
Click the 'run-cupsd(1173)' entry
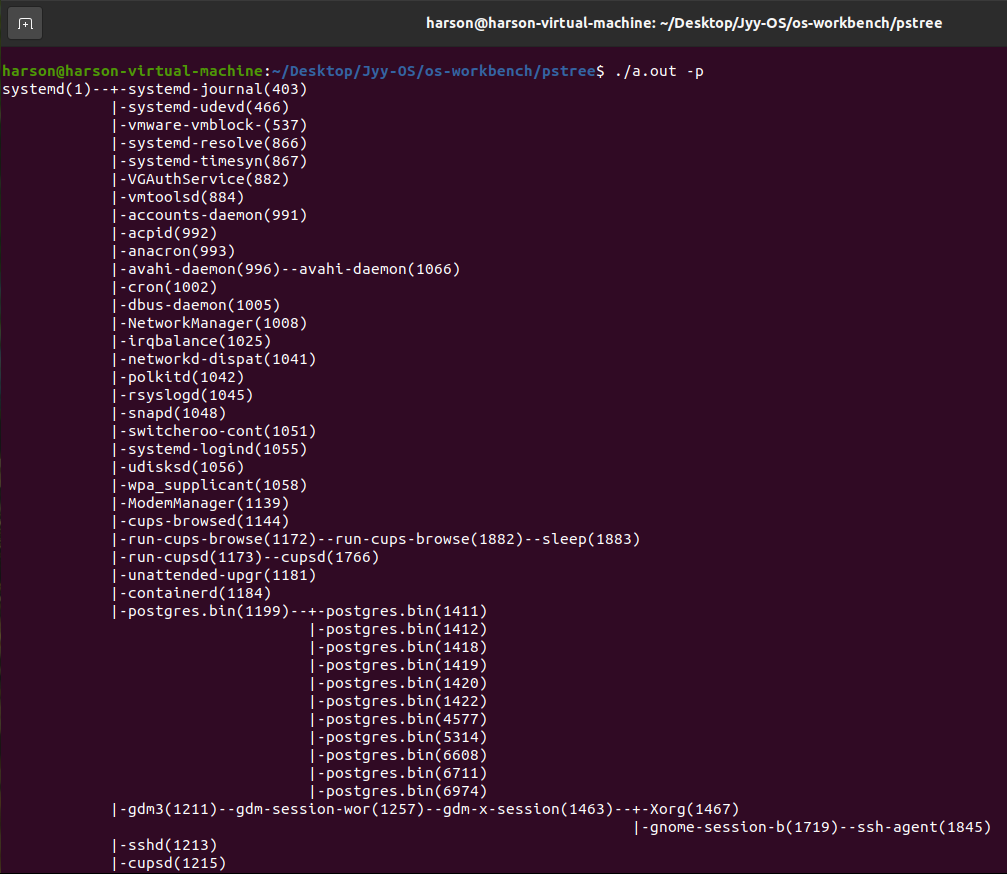[195, 557]
